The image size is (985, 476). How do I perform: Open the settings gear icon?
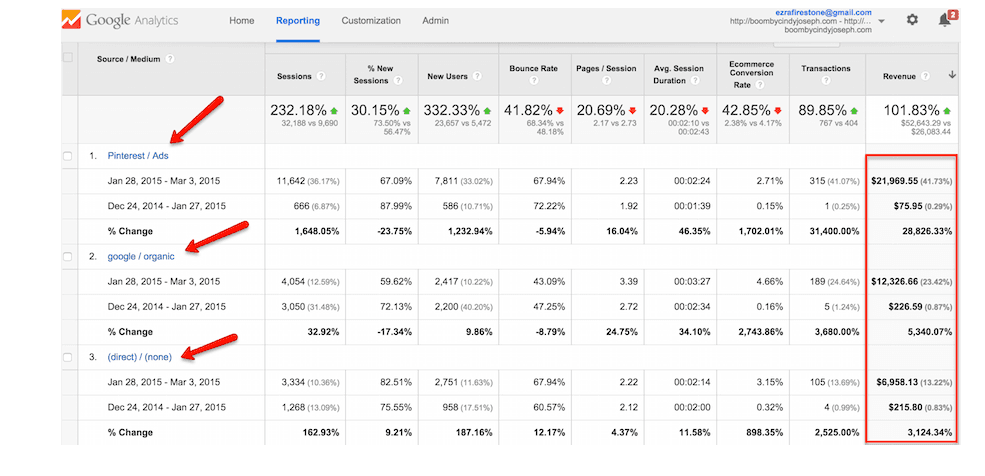(912, 20)
